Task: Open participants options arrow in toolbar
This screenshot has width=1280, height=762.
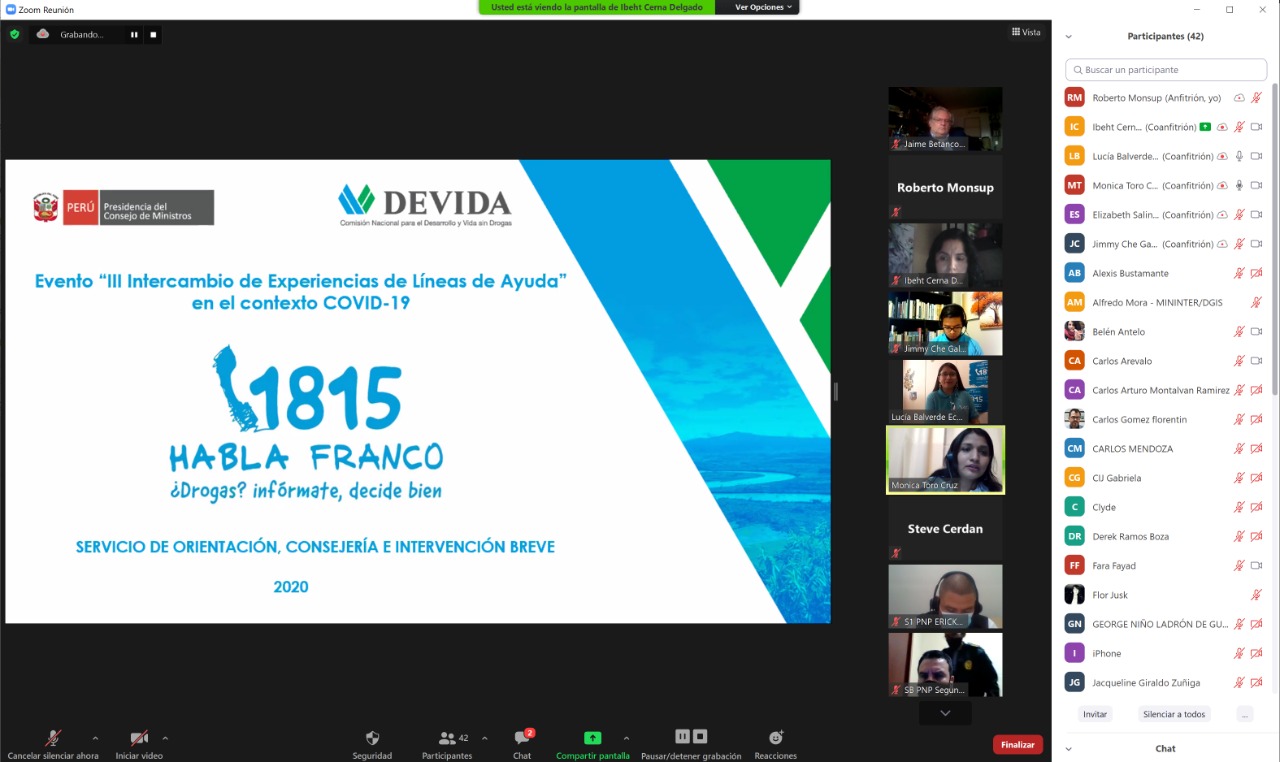Action: pyautogui.click(x=485, y=738)
